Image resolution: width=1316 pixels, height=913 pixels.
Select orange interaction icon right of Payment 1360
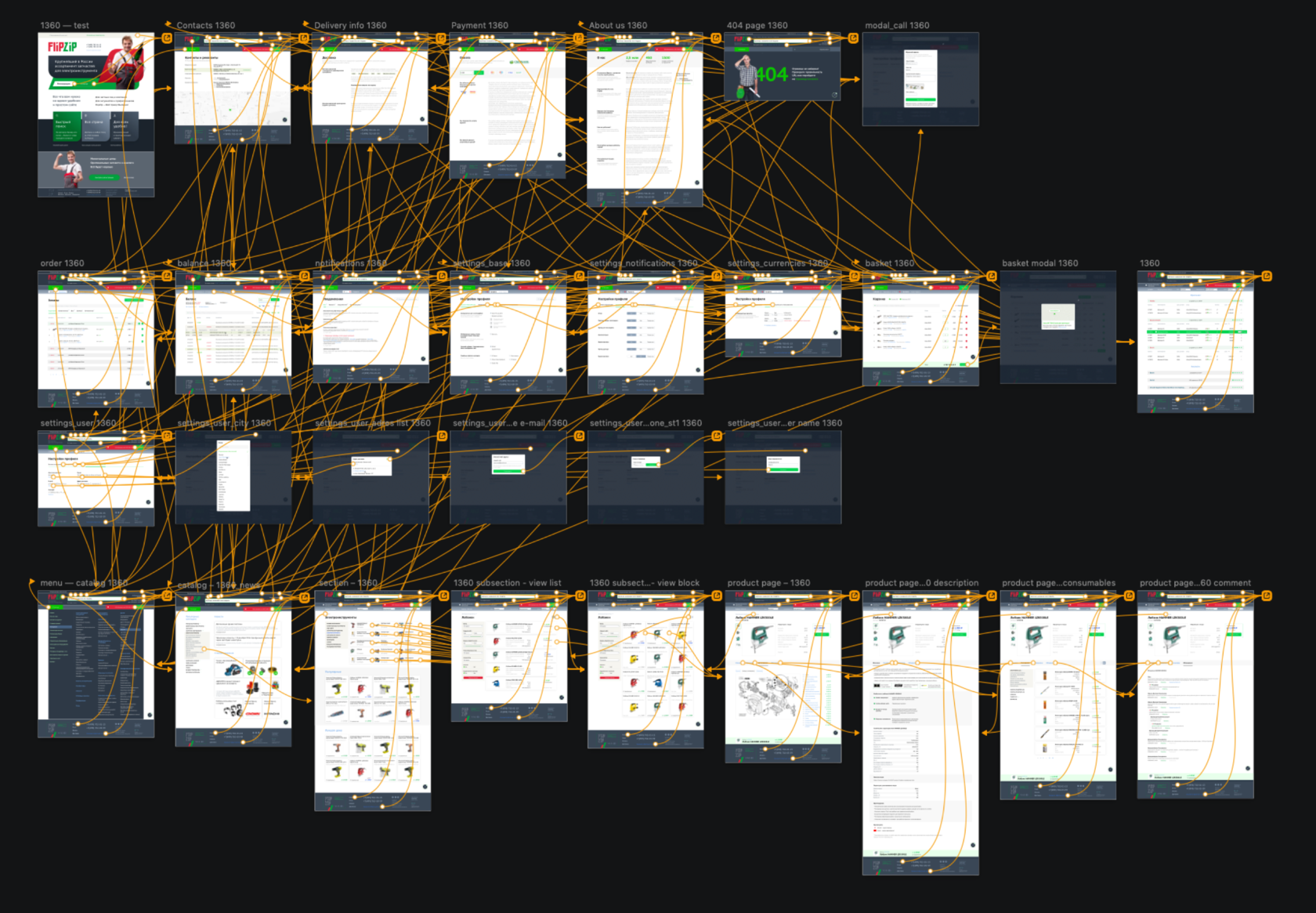point(579,38)
